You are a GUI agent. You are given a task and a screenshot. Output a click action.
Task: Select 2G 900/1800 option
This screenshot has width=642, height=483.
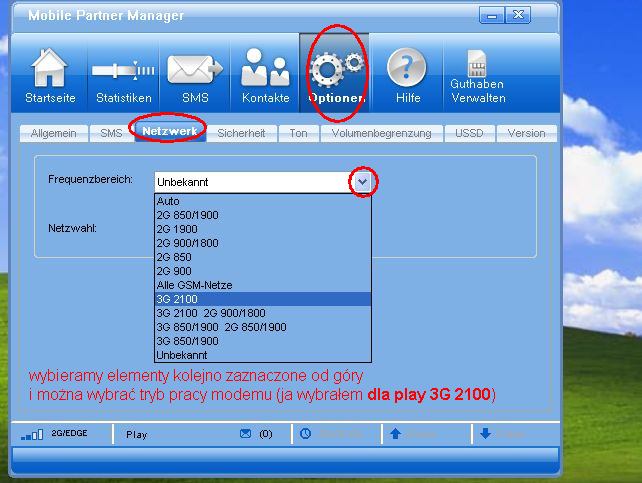point(263,243)
